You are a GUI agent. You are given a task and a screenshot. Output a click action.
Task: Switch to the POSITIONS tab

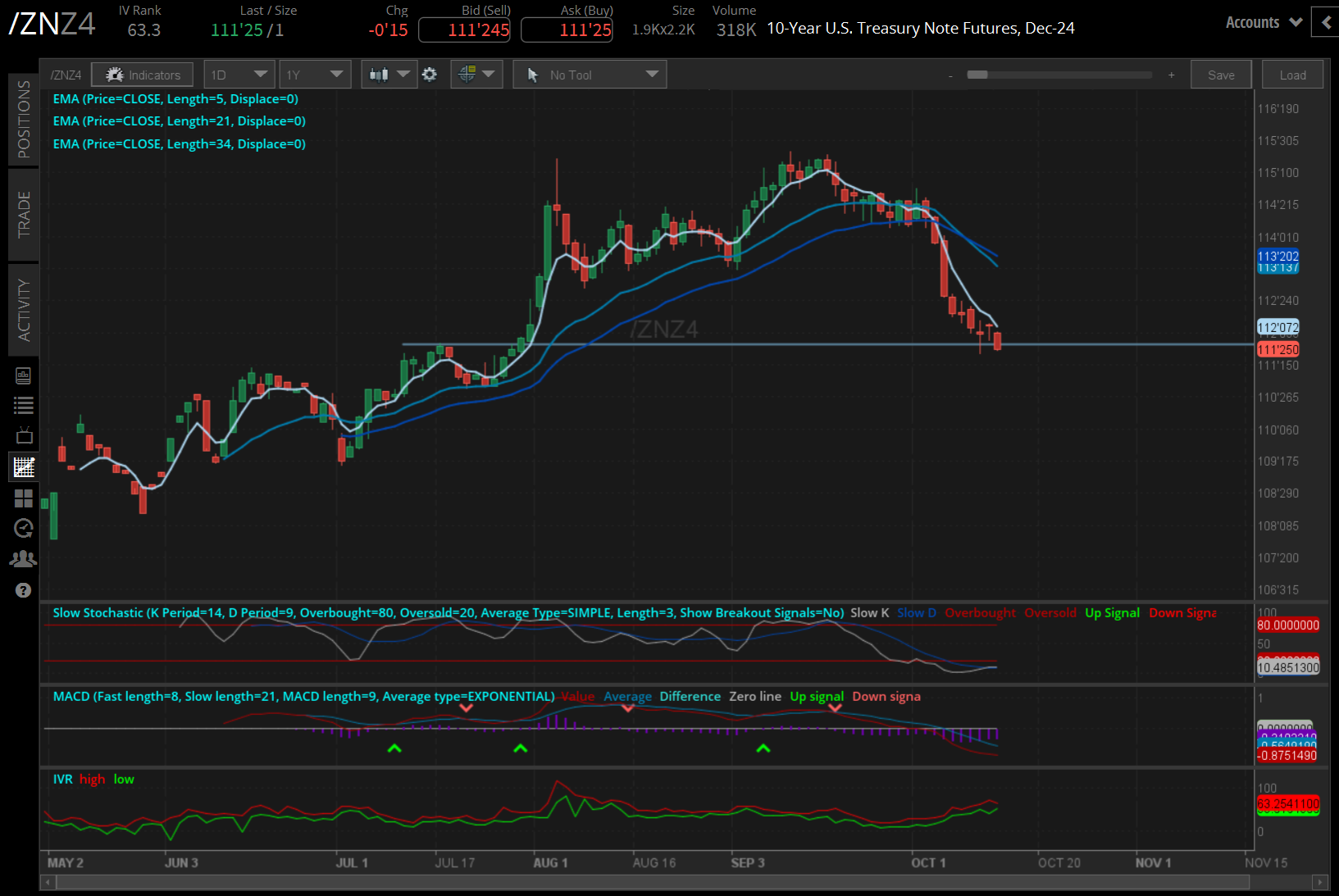[x=24, y=120]
